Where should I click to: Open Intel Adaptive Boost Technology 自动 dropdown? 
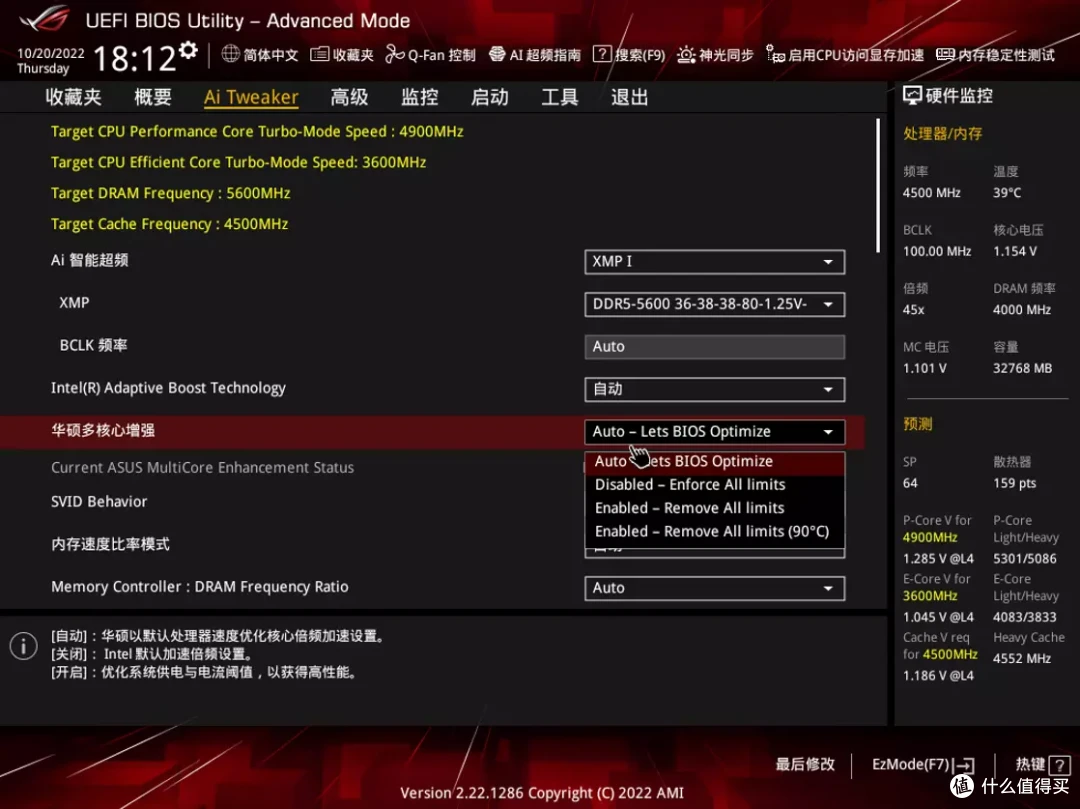[x=714, y=389]
